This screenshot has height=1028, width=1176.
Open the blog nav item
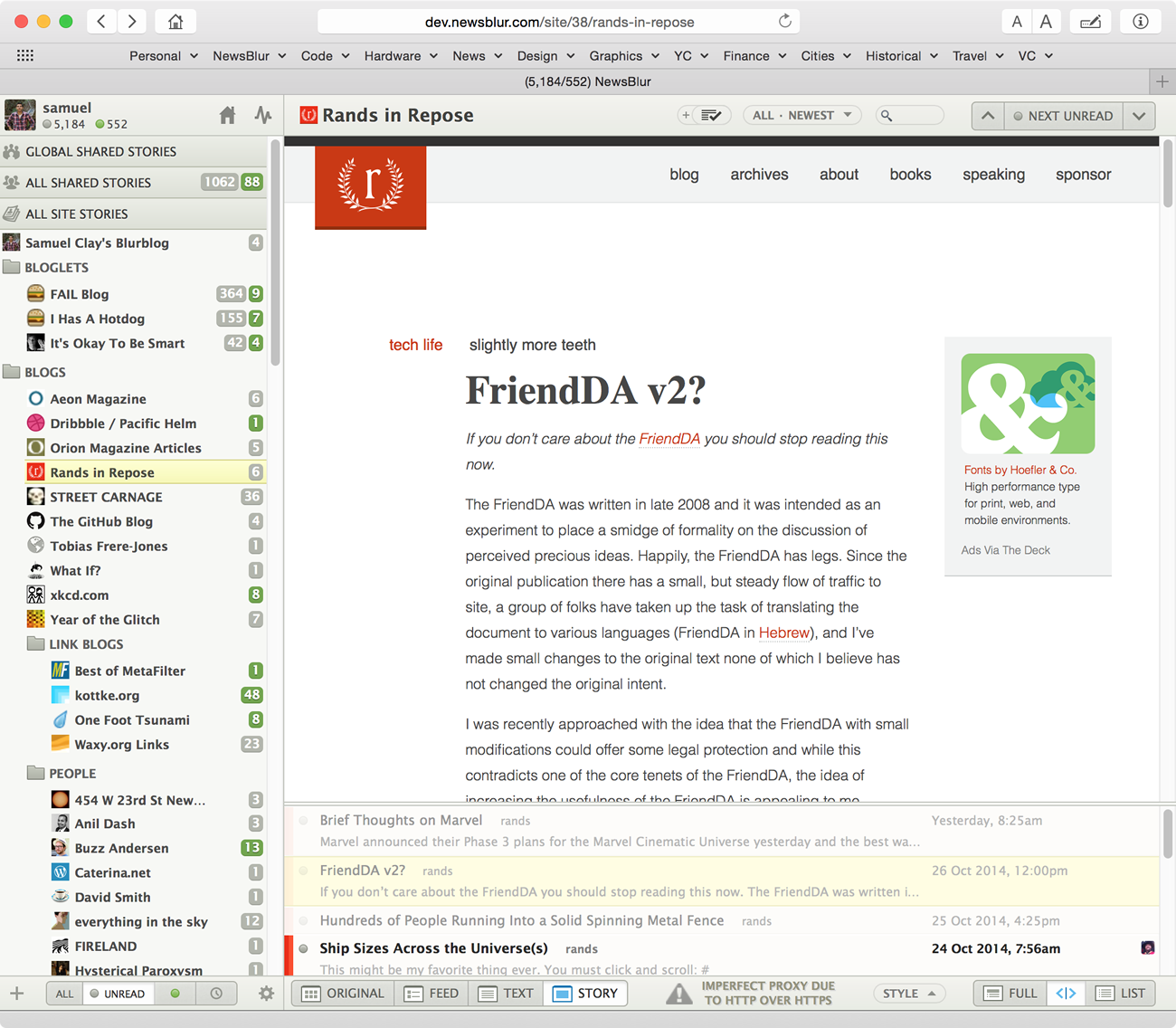(x=684, y=175)
